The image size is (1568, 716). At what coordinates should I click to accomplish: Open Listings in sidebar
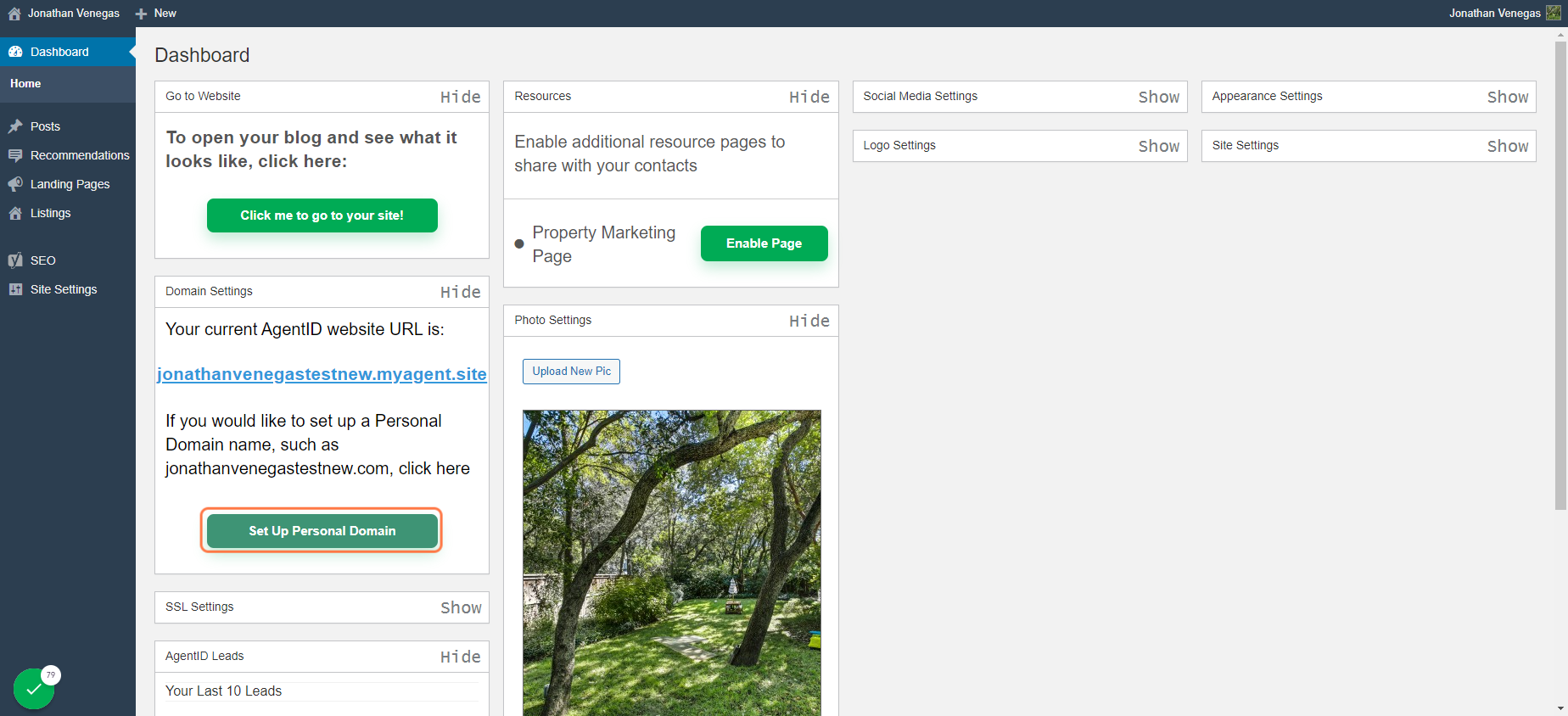(68, 213)
